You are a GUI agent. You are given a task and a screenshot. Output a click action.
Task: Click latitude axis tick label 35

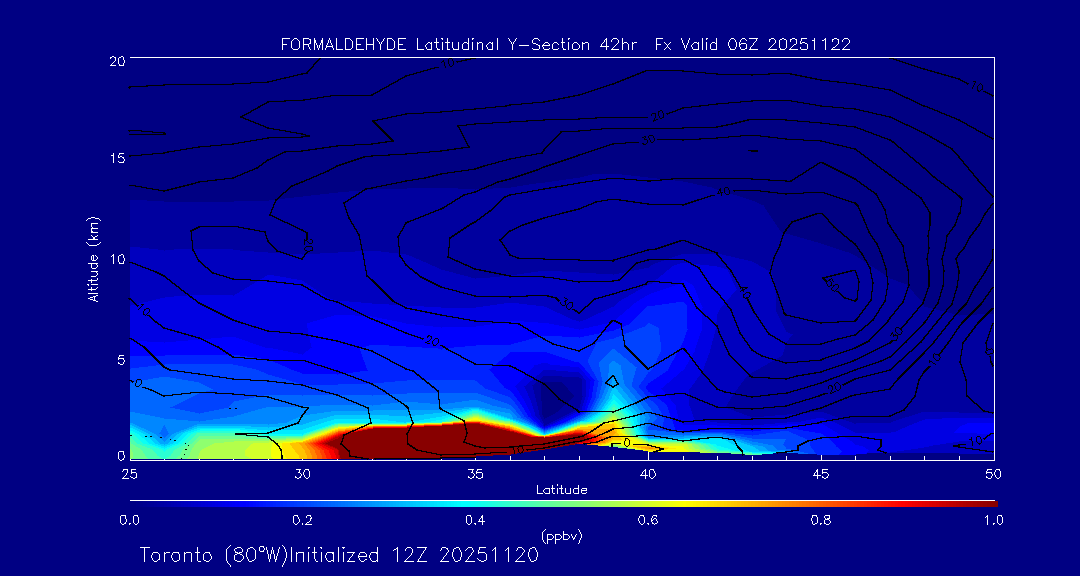point(475,473)
